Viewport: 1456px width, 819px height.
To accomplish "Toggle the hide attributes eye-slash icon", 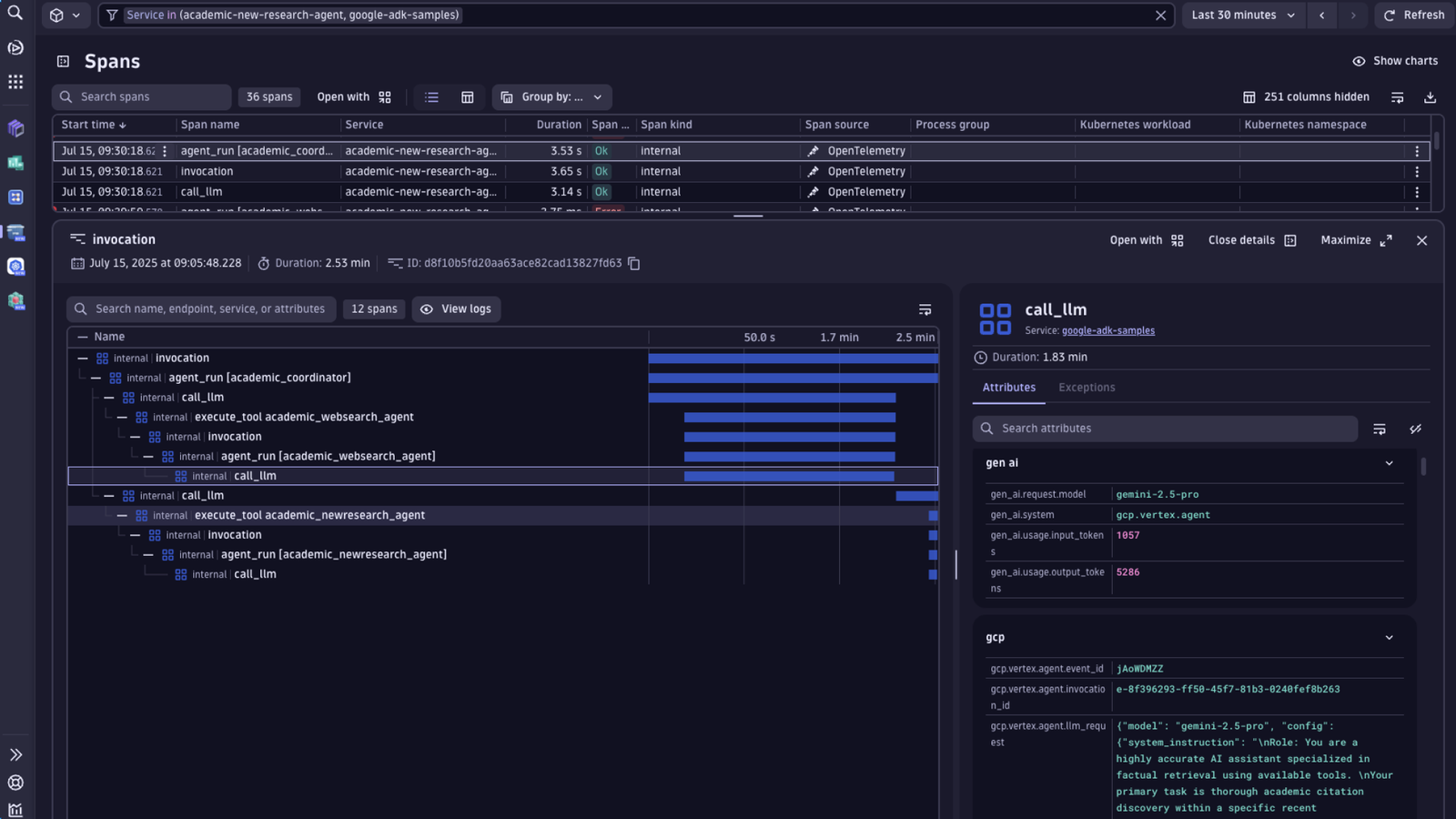I will coord(1416,429).
